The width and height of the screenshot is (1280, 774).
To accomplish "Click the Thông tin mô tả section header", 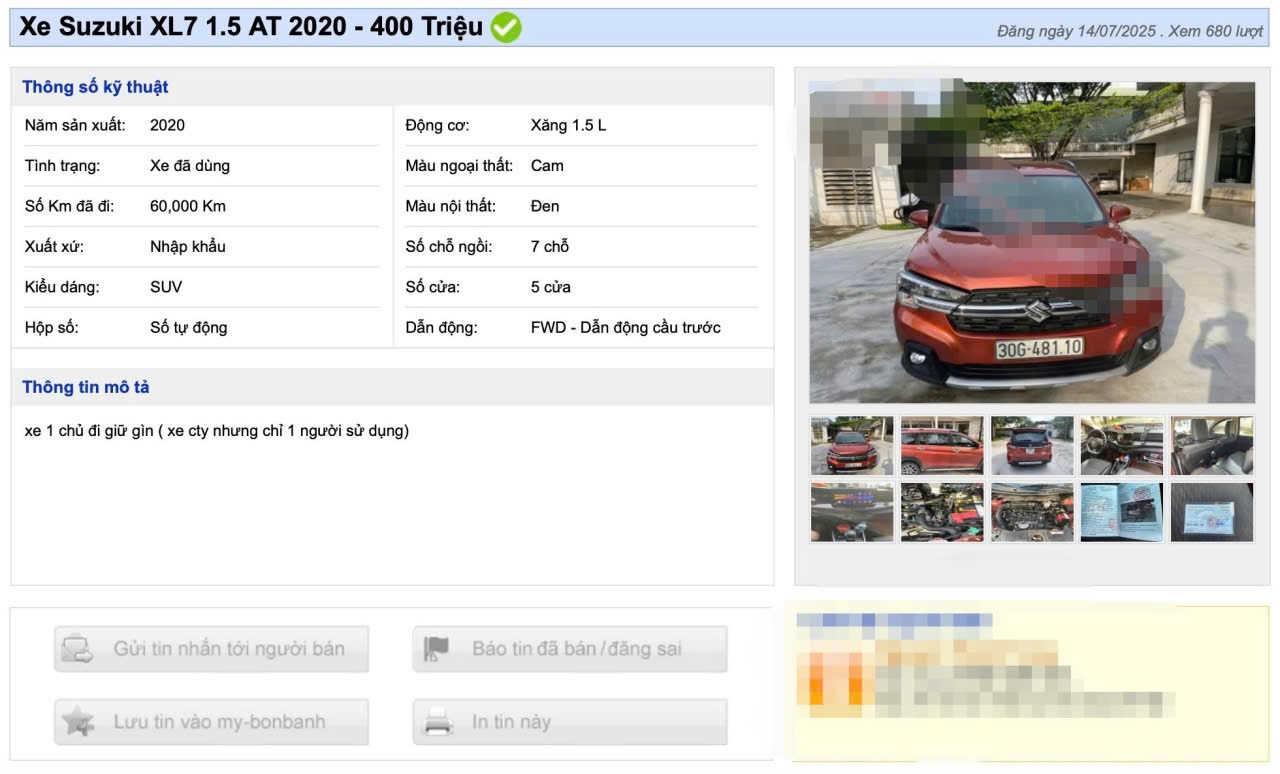I will pos(86,387).
